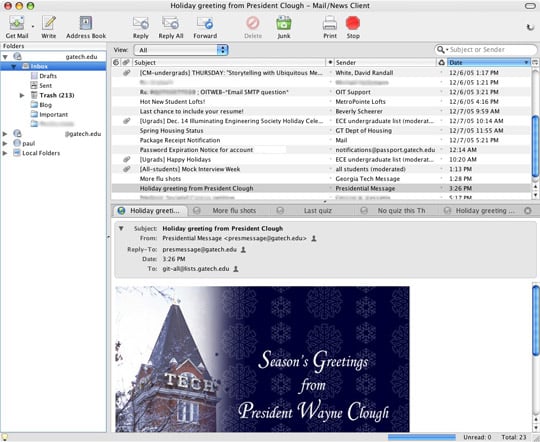The image size is (540, 442).
Task: Expand Local Folders
Action: point(5,153)
